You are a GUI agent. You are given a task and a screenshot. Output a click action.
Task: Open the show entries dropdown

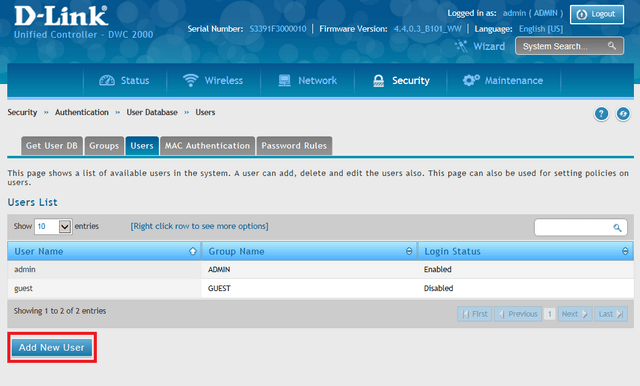coord(53,226)
